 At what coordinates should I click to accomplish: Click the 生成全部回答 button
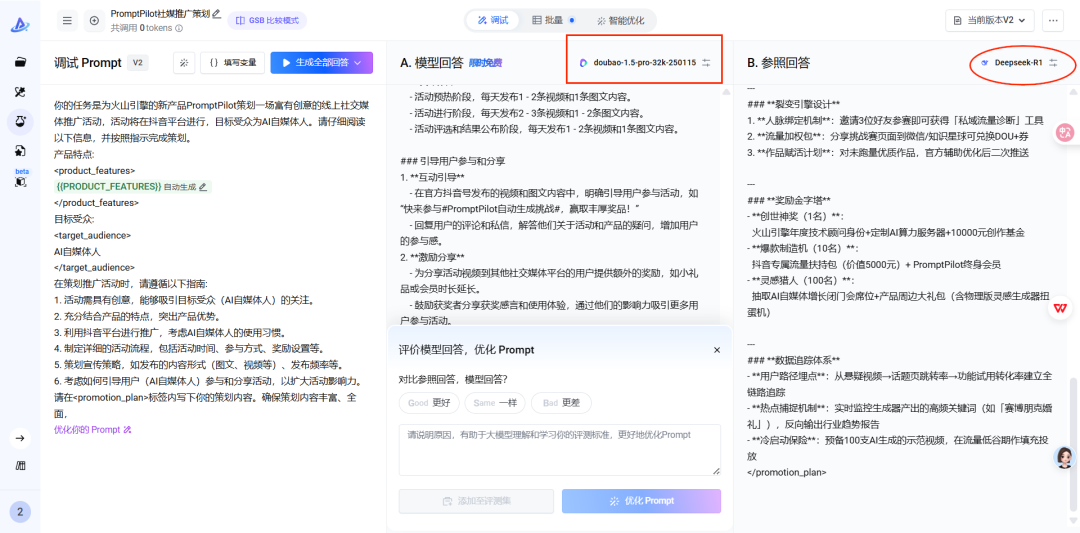[x=322, y=63]
